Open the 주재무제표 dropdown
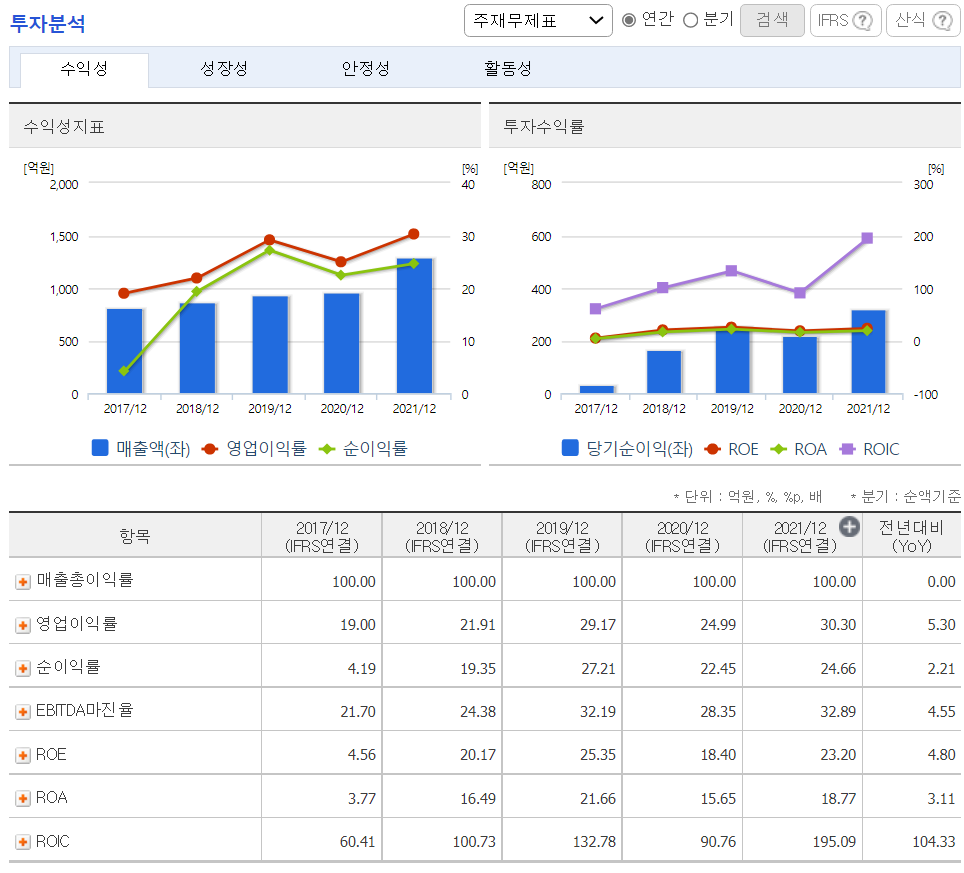 tap(538, 21)
